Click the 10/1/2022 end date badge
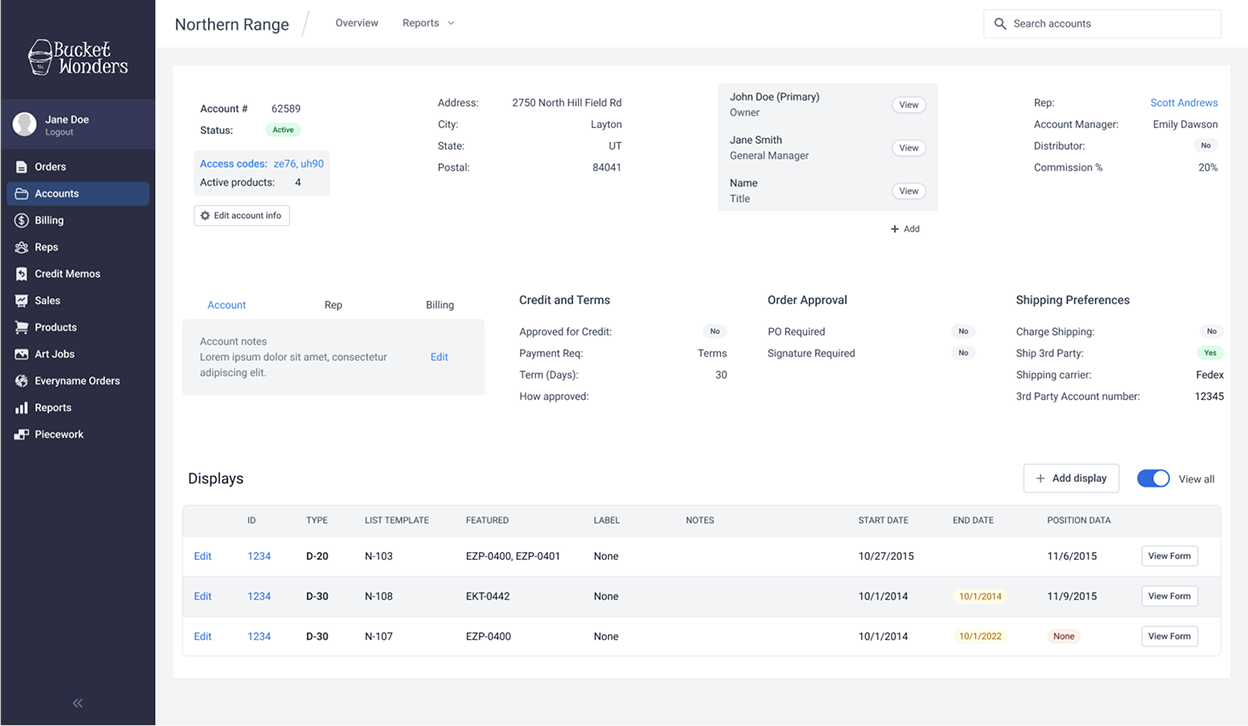 980,636
